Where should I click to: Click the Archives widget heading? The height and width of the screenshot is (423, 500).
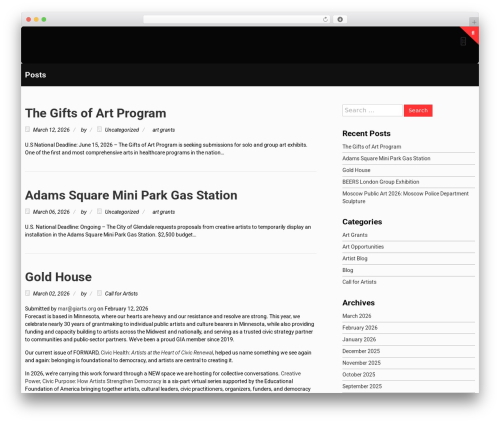point(358,303)
